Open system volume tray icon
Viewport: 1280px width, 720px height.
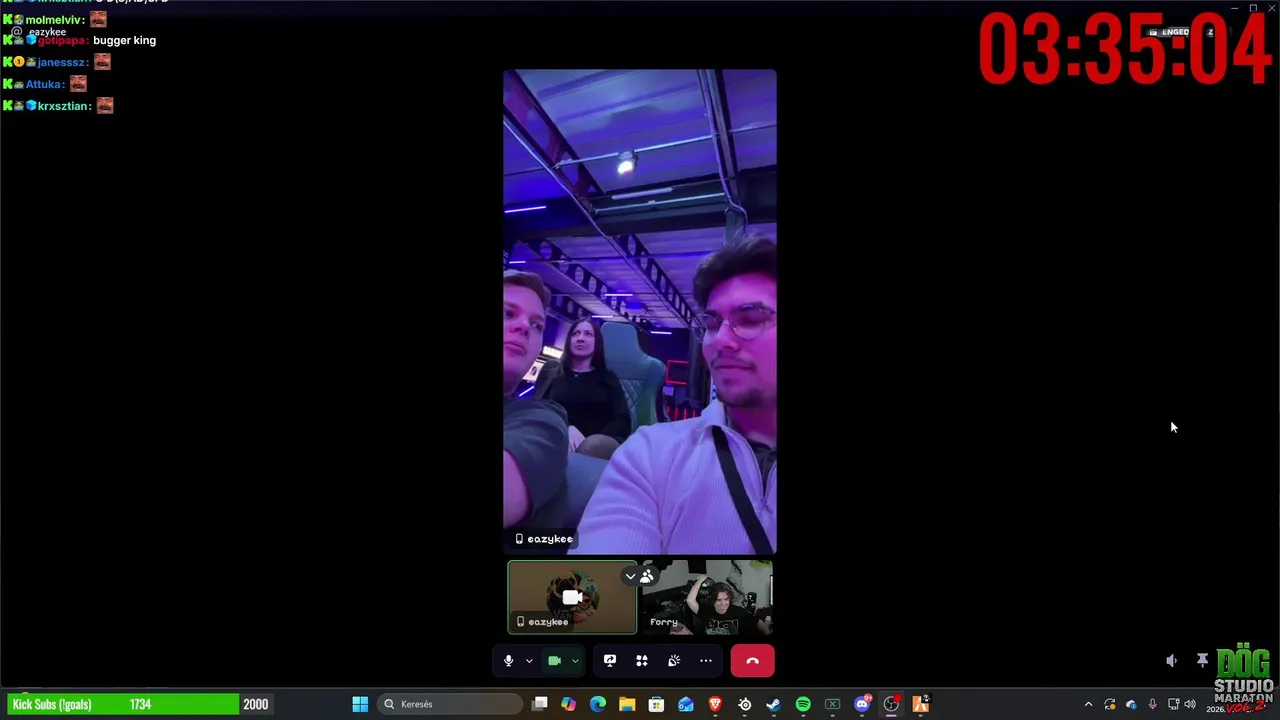tap(1190, 704)
